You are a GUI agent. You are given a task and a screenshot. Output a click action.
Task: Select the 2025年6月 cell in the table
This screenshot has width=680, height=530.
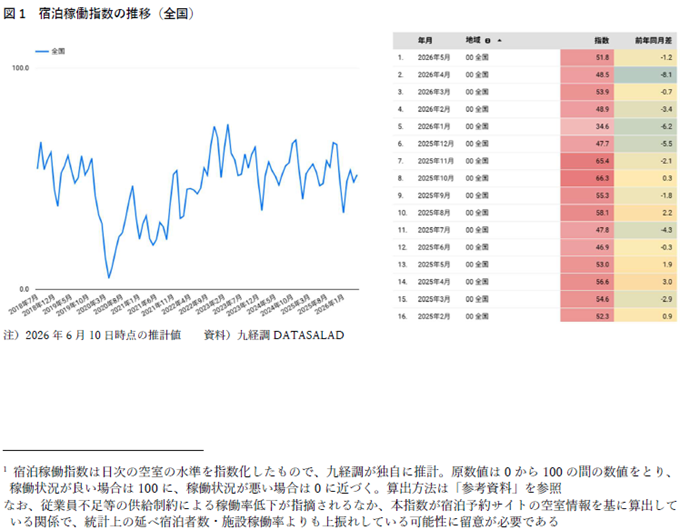coord(434,247)
